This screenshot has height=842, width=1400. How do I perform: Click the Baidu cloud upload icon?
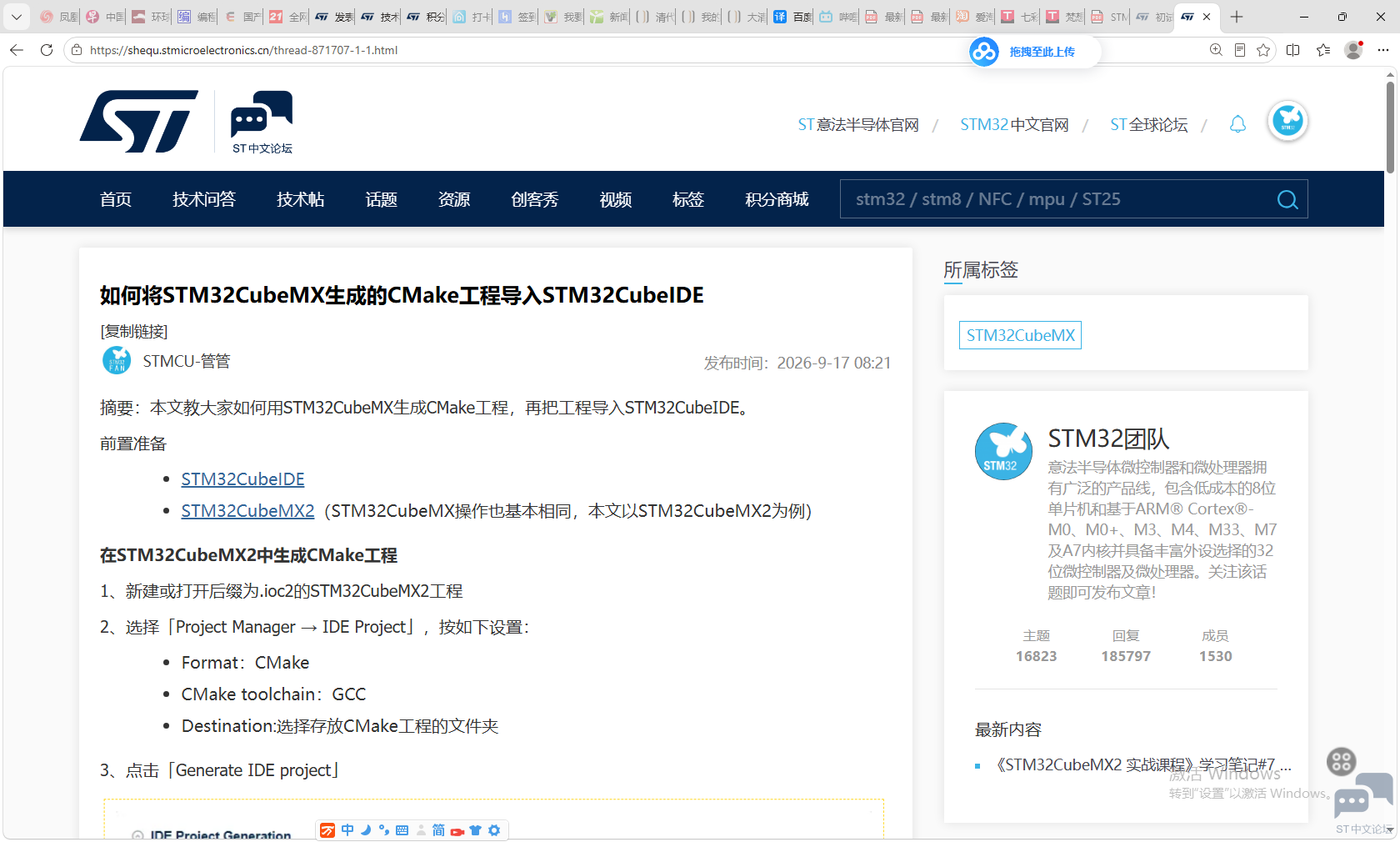(984, 52)
